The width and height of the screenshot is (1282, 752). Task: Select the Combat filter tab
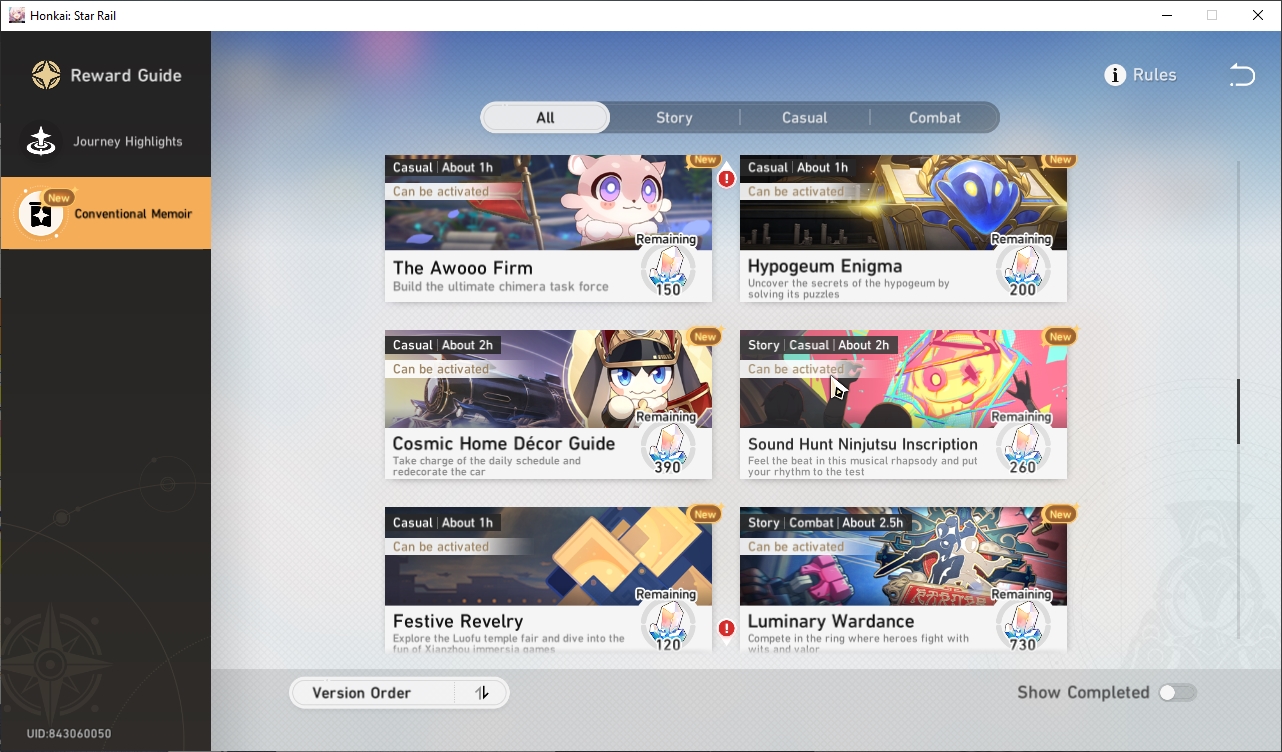[x=935, y=118]
